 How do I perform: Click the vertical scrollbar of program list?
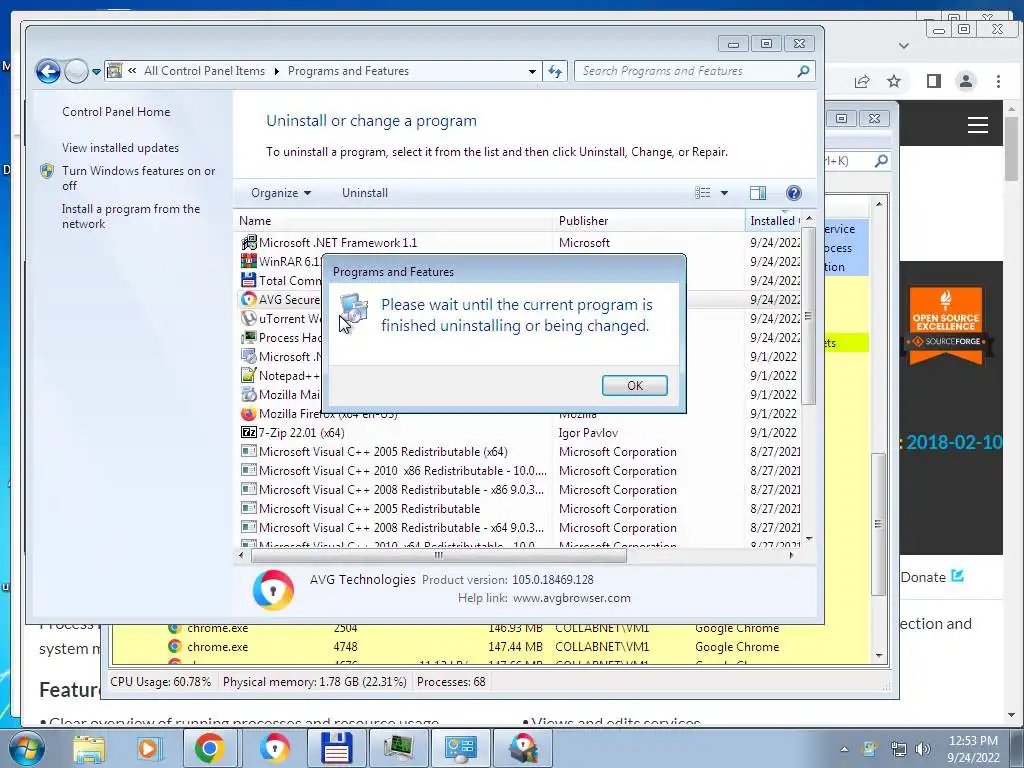point(808,316)
